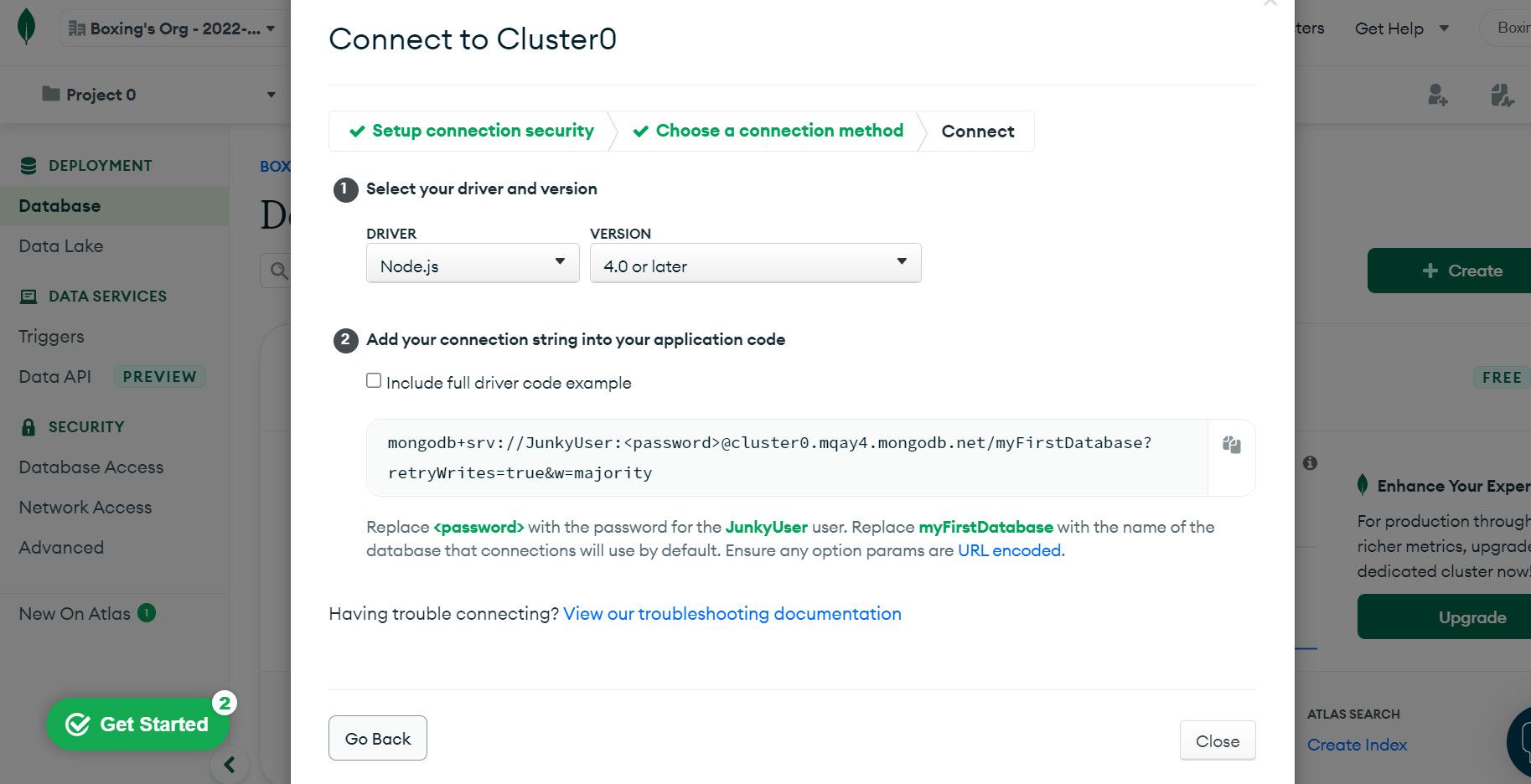Open the troubleshooting documentation link

pos(732,614)
